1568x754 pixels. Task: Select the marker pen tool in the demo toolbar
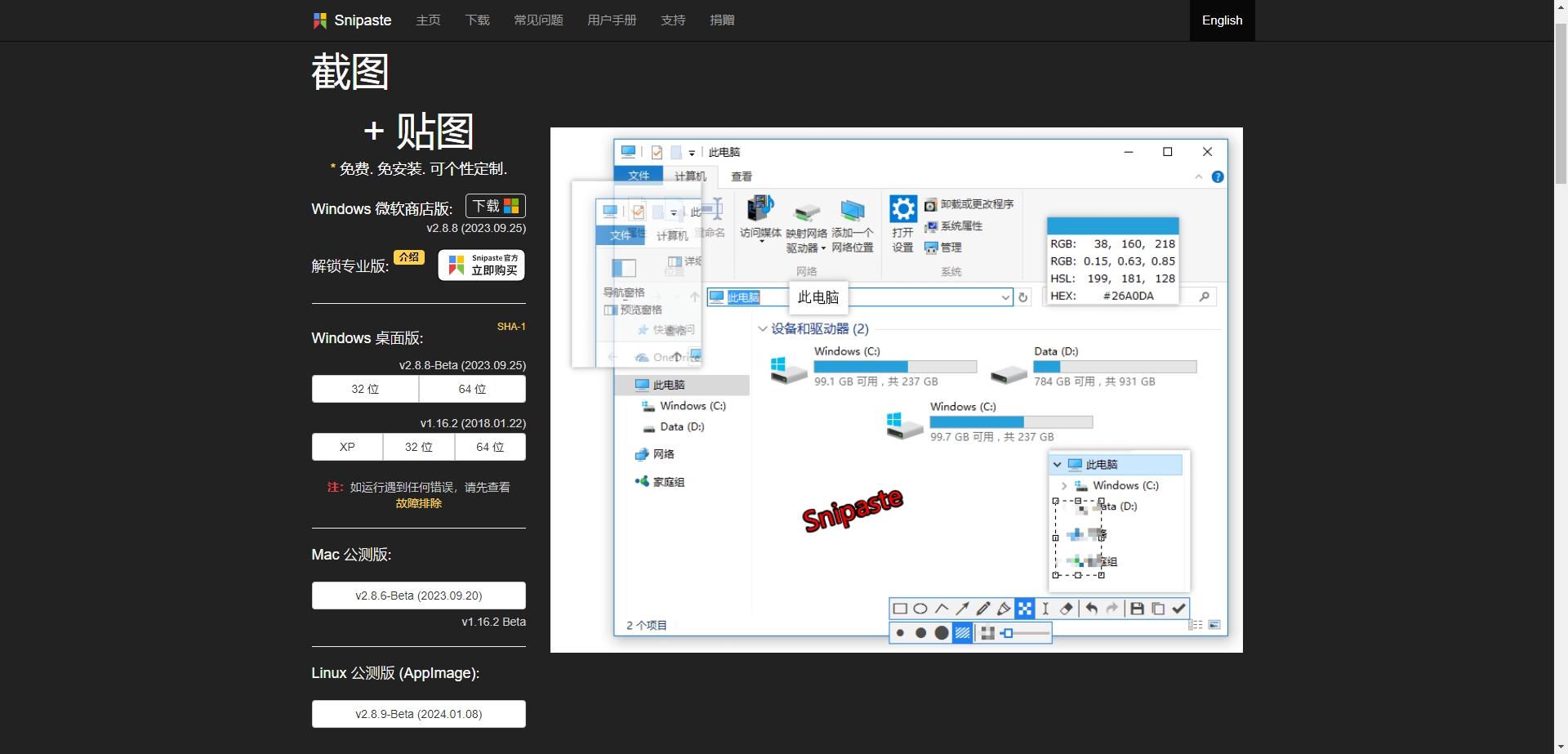[1004, 609]
